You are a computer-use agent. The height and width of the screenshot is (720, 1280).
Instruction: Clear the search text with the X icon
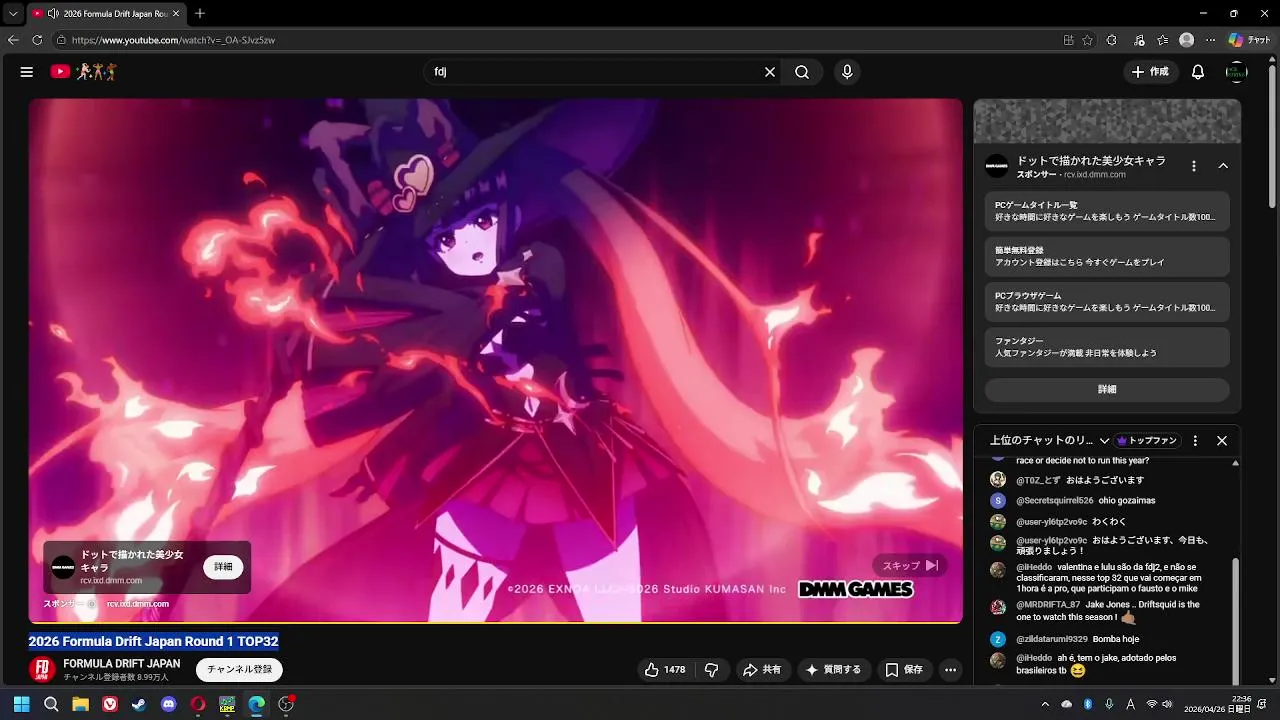[770, 72]
